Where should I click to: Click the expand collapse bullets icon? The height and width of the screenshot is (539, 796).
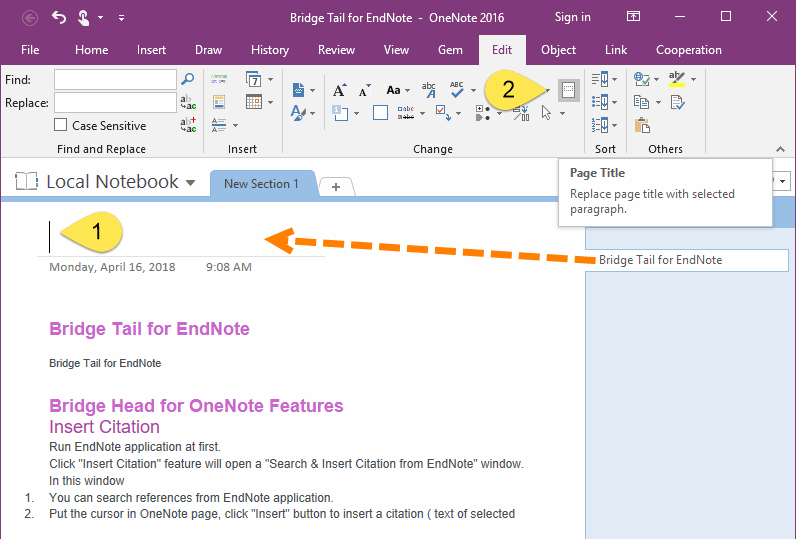click(x=483, y=113)
